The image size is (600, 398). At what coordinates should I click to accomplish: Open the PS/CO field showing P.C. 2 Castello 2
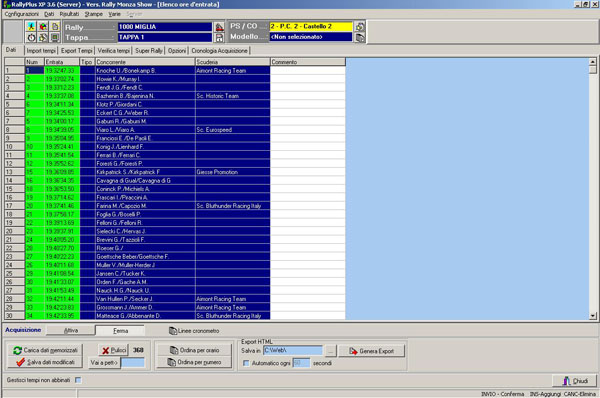[x=311, y=26]
